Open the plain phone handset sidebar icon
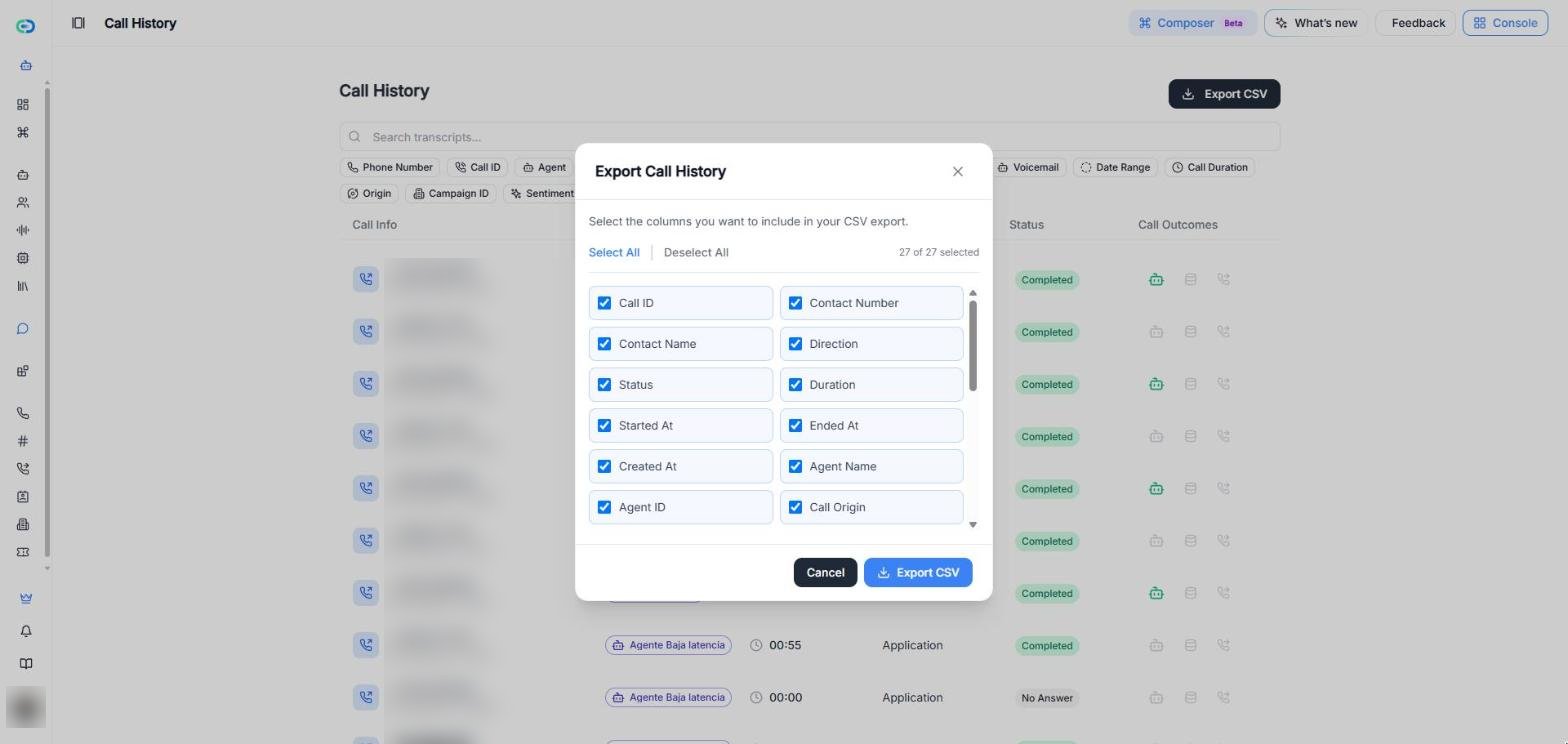The height and width of the screenshot is (744, 1568). pyautogui.click(x=23, y=413)
